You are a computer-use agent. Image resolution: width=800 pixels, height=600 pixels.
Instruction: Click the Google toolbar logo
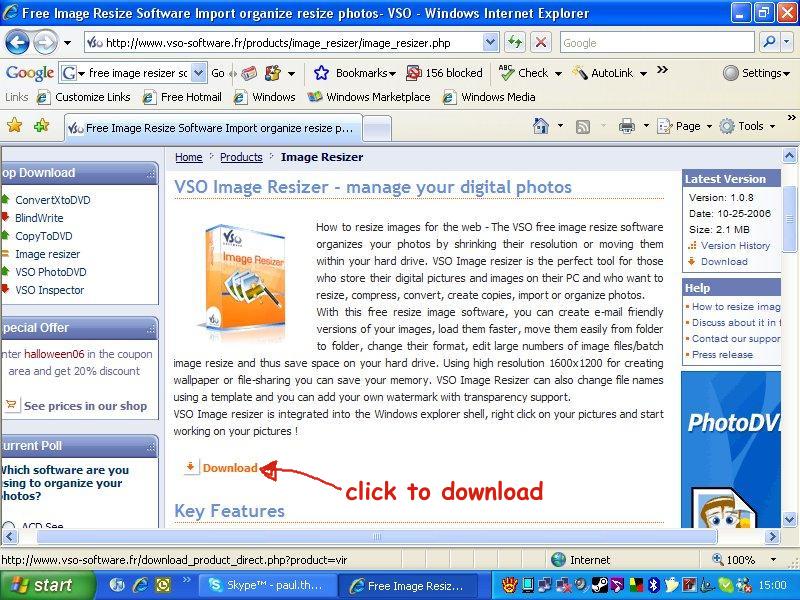[x=30, y=73]
